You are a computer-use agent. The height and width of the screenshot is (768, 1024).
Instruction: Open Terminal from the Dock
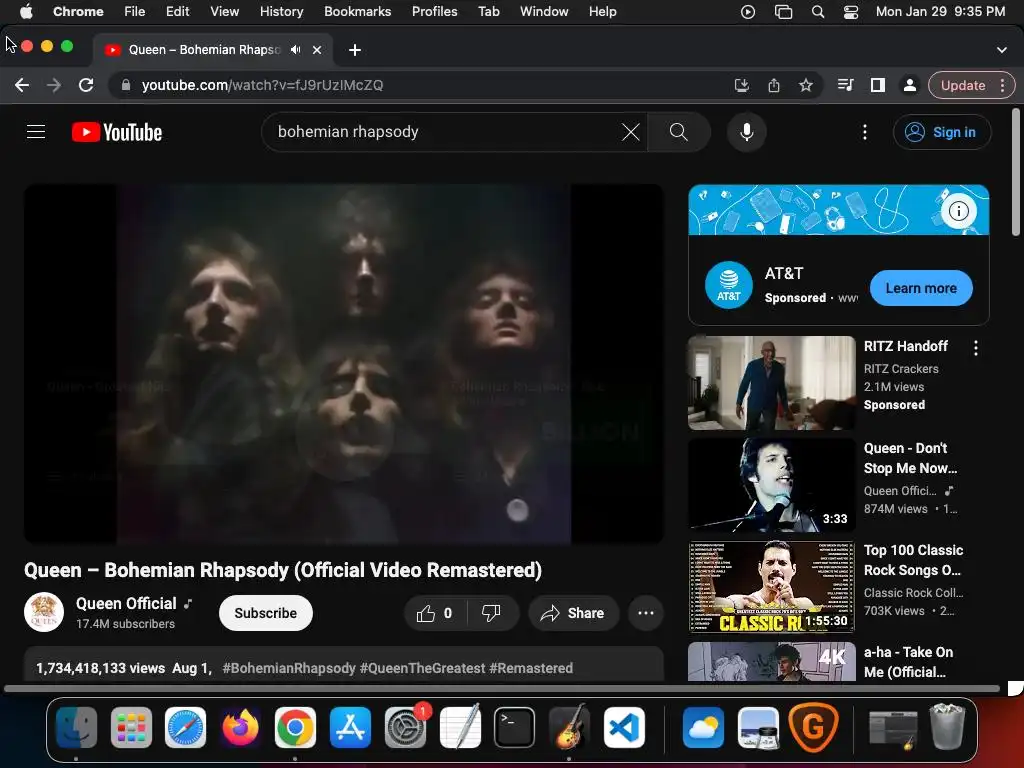pyautogui.click(x=514, y=727)
